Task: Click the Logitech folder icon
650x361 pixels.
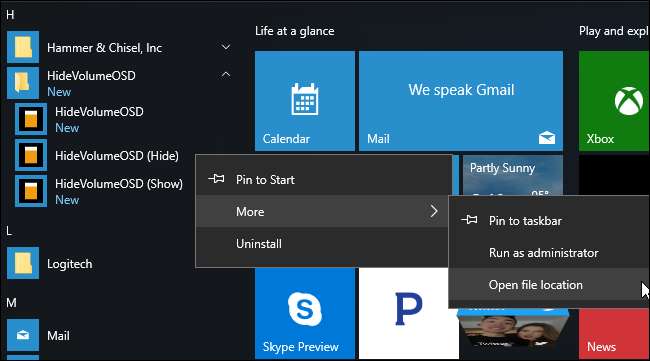Action: point(23,263)
